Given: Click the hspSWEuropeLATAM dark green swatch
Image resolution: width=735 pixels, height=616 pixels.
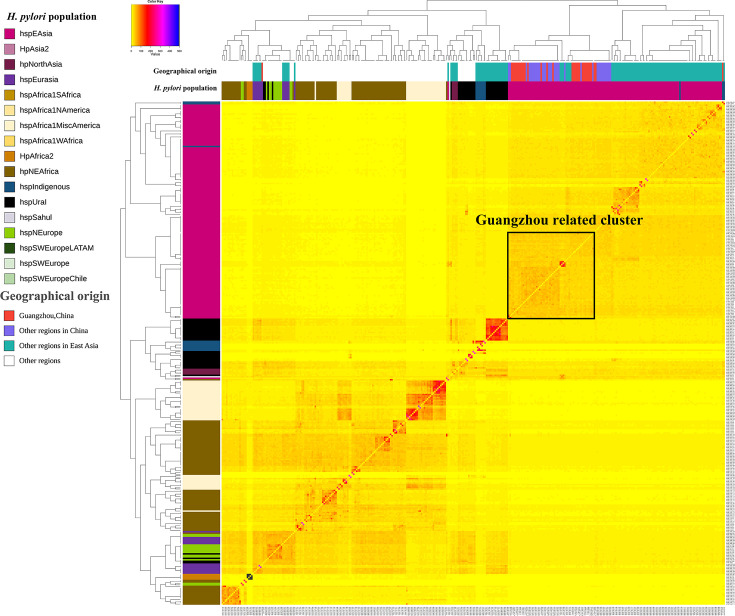Looking at the screenshot, I should [9, 248].
